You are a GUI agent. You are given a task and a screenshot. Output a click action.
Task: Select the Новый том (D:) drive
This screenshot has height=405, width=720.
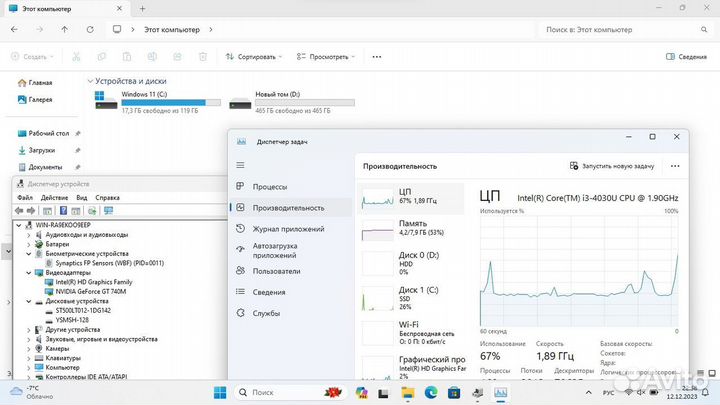pos(292,102)
